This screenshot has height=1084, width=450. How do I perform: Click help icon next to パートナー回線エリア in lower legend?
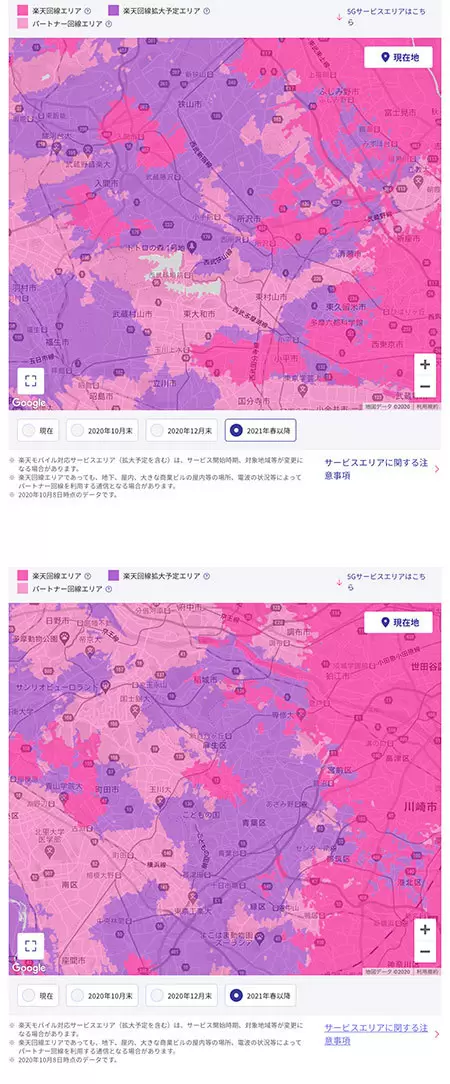[108, 589]
